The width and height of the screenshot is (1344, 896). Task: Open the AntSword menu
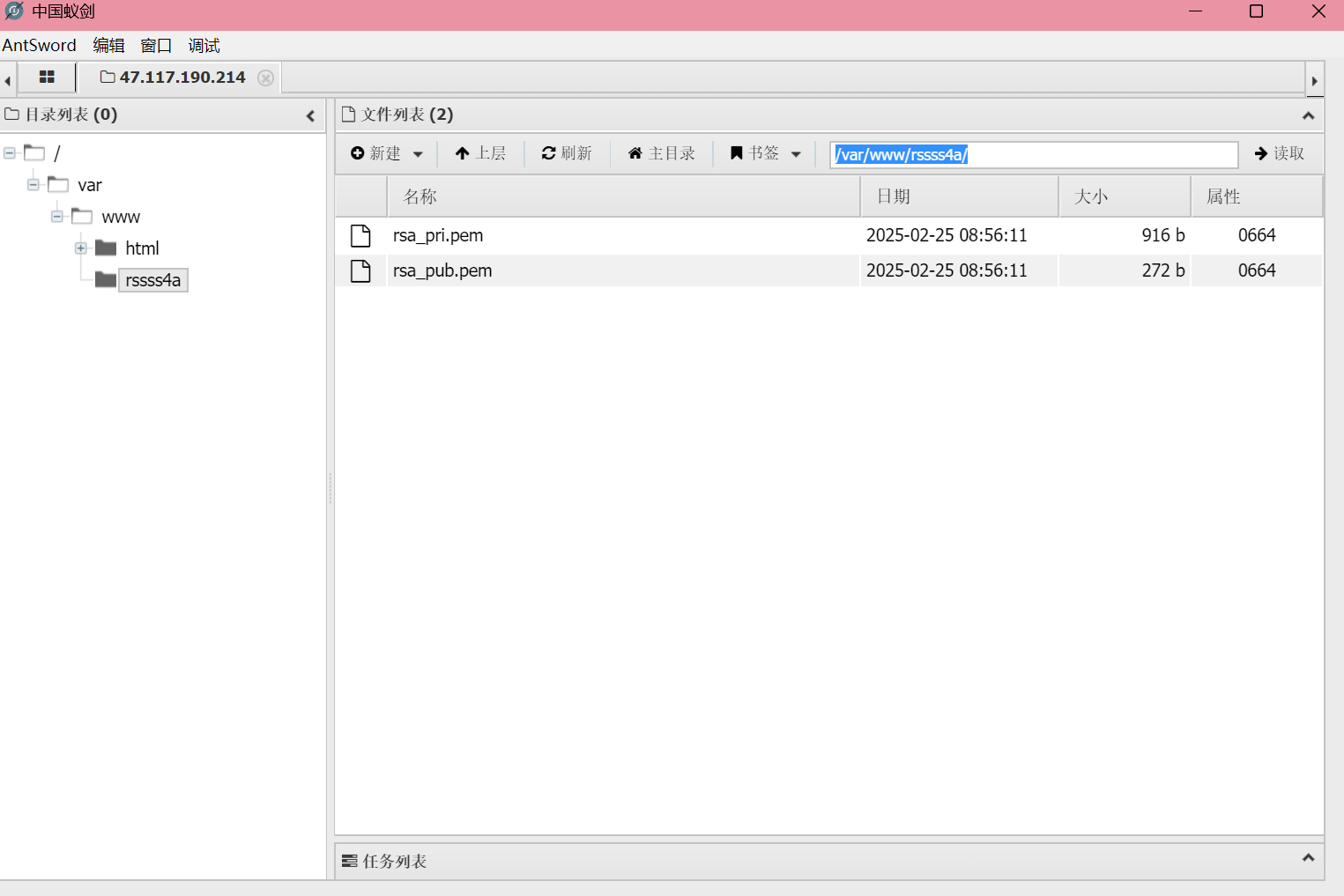(x=39, y=45)
